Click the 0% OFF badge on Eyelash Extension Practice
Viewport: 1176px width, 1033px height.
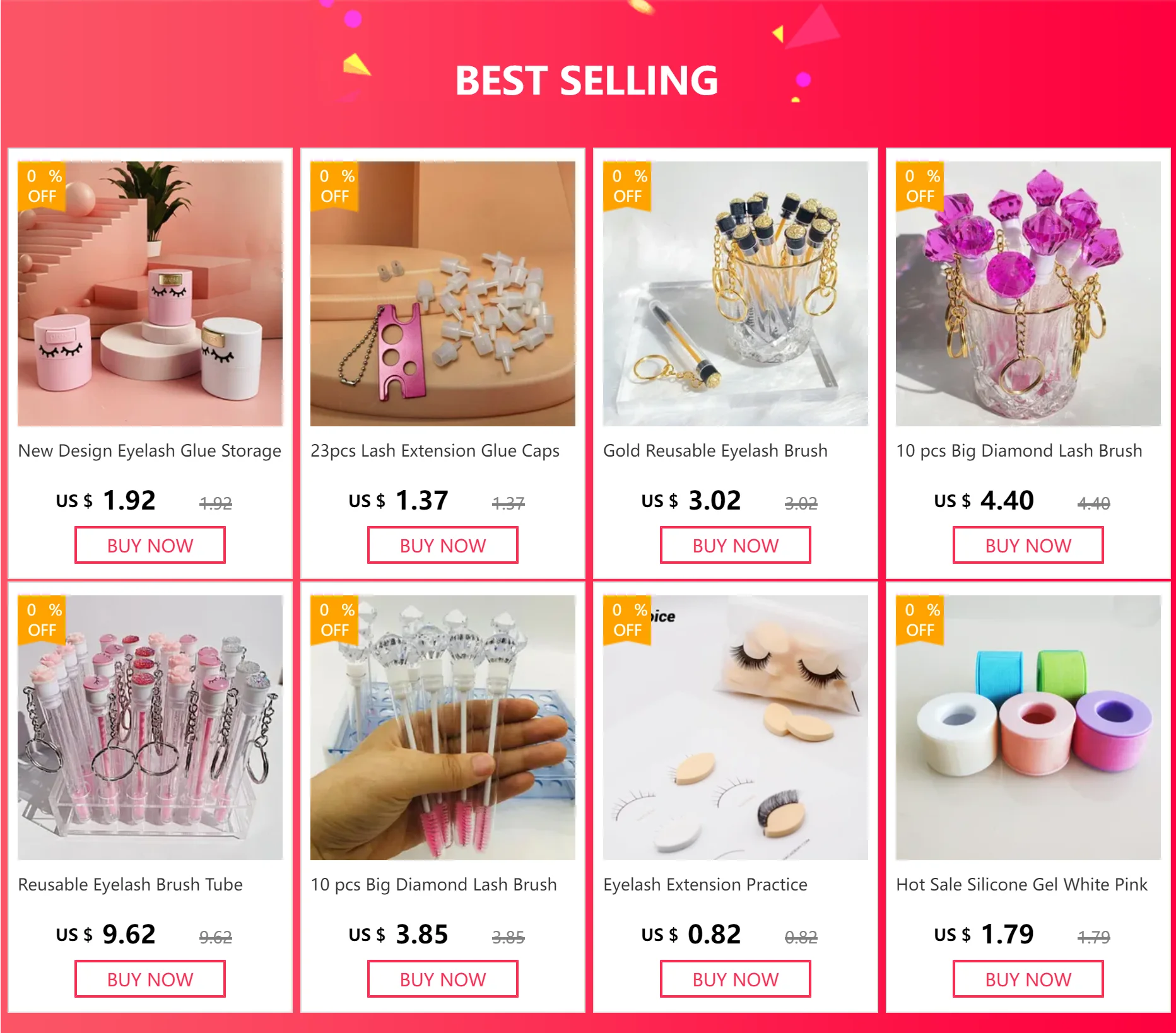(x=628, y=620)
